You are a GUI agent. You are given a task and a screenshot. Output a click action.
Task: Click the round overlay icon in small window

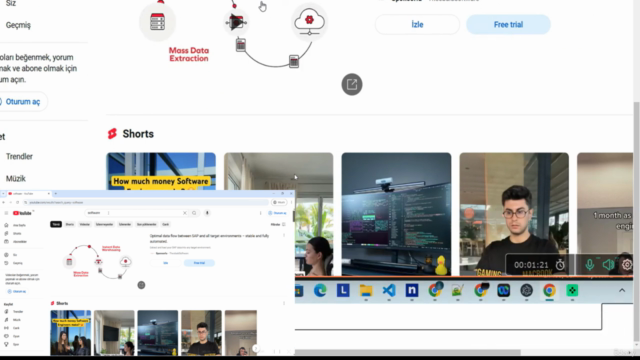click(x=141, y=285)
